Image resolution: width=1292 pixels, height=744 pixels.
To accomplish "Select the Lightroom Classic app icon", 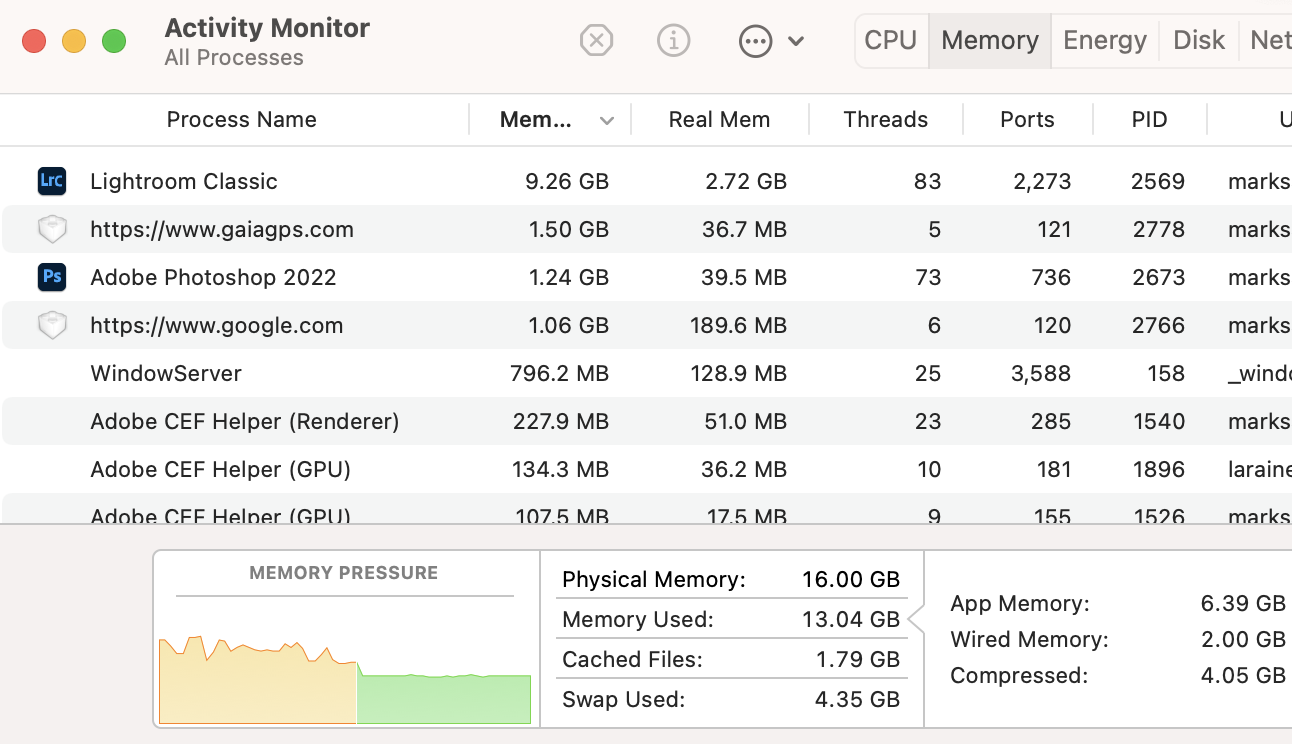I will (52, 181).
